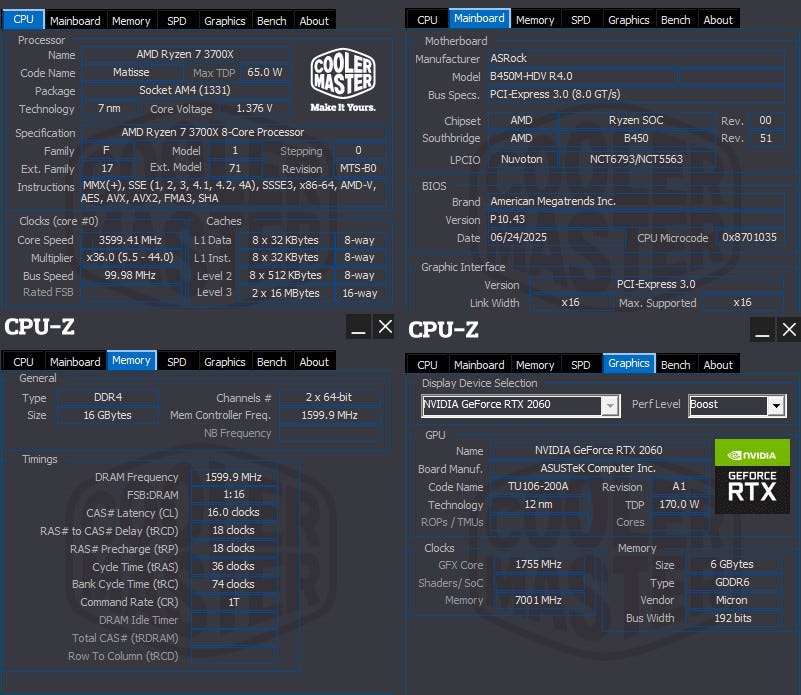Click the Cooler Master logo
Screen dimensions: 801x695
(343, 80)
